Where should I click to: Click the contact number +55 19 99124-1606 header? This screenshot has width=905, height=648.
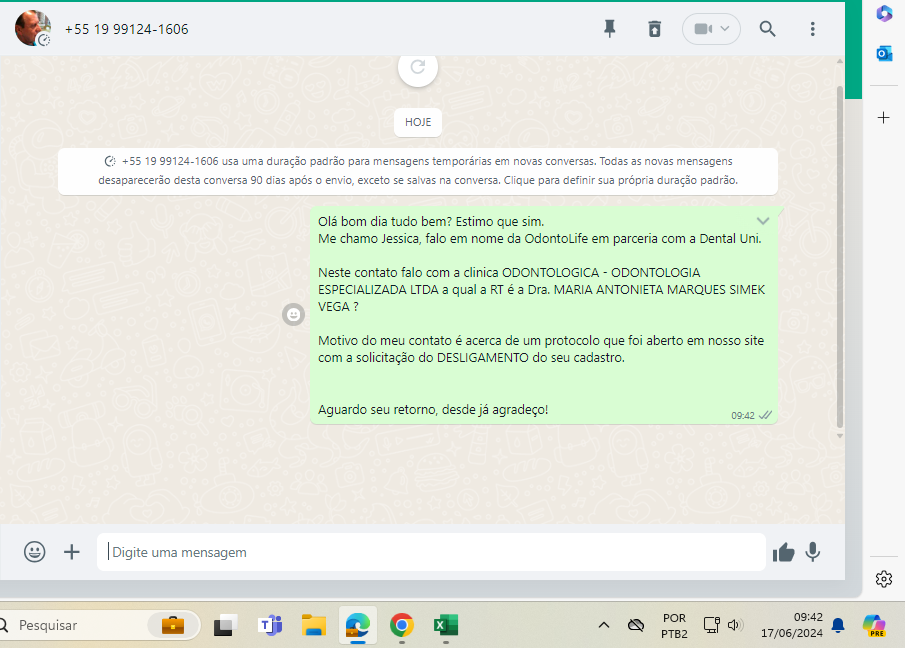[126, 29]
